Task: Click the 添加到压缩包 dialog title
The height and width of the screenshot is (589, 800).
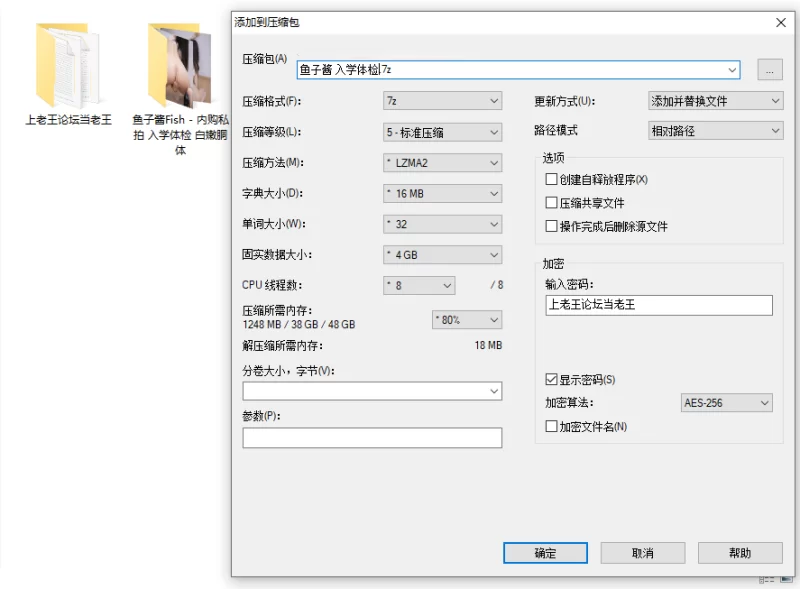Action: (267, 22)
